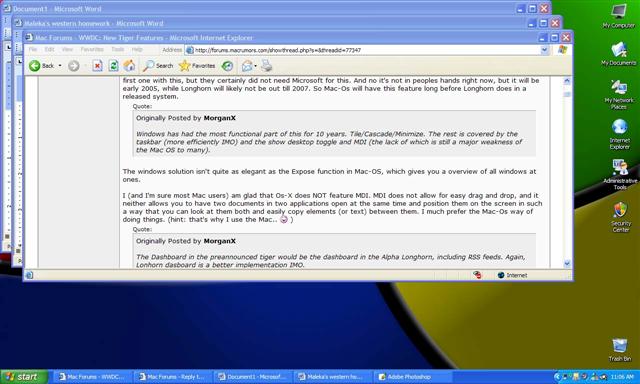Click the clock showing 11:06 AM

622,377
